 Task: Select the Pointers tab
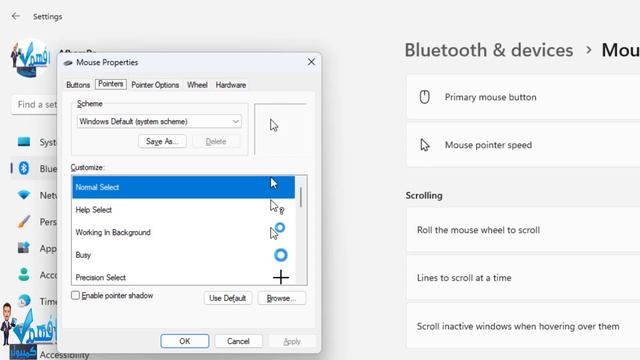coord(111,84)
